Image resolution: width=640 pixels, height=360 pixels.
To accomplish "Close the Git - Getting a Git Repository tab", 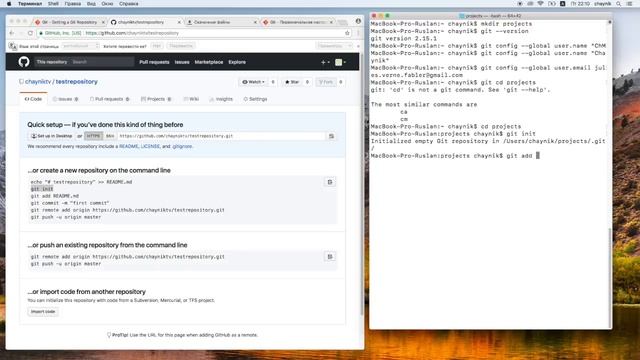I will click(x=103, y=22).
